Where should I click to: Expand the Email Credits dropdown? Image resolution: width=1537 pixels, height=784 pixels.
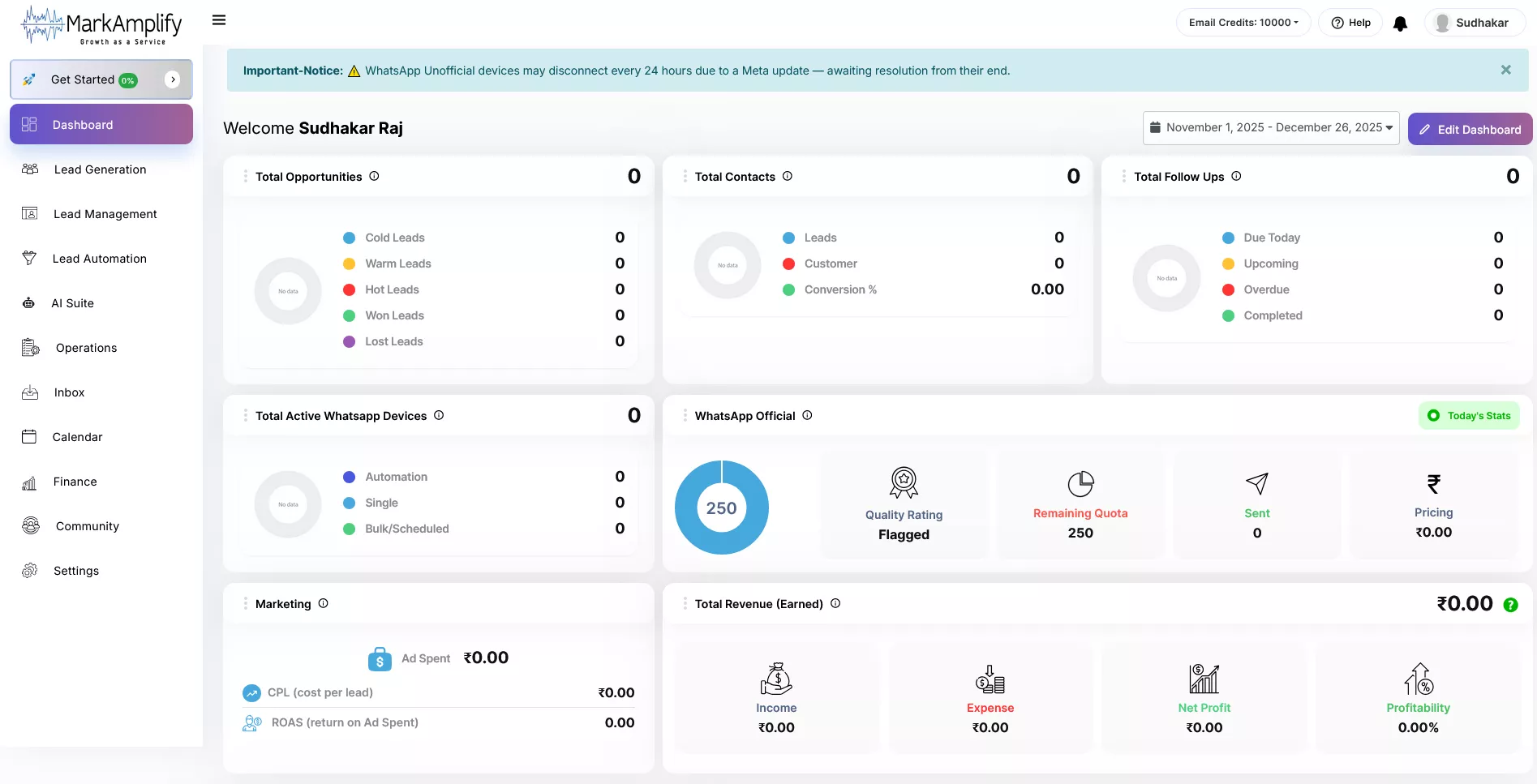click(x=1243, y=23)
